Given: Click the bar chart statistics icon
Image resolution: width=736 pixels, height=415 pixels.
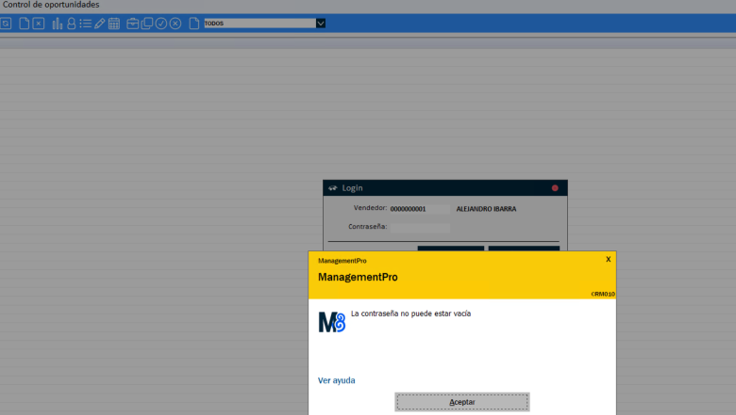Looking at the screenshot, I should tap(57, 23).
